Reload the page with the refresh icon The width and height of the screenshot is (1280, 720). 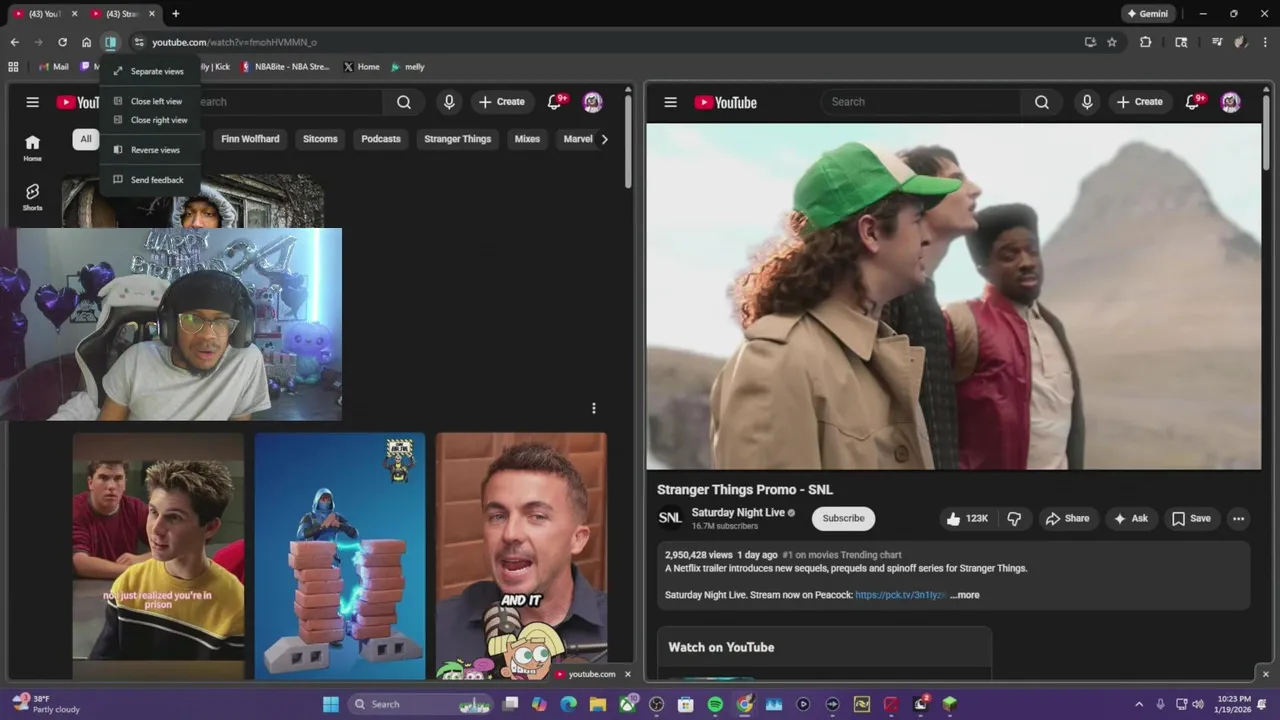coord(62,42)
